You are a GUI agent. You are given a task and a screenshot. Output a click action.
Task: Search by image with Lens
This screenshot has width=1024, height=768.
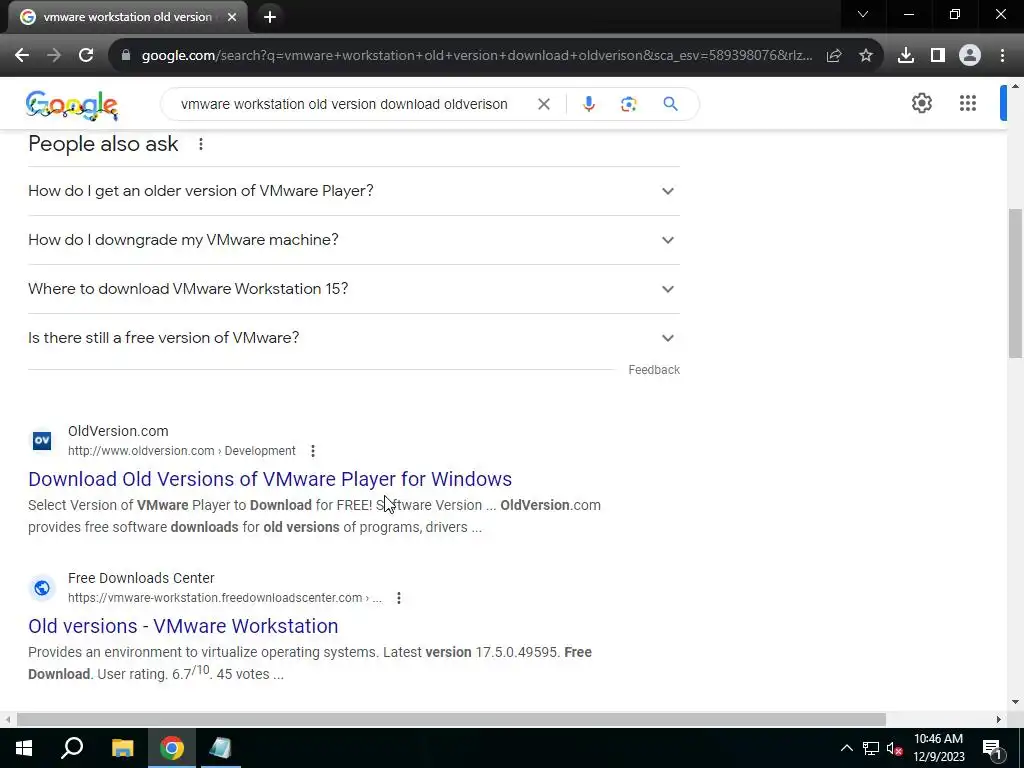(x=628, y=104)
